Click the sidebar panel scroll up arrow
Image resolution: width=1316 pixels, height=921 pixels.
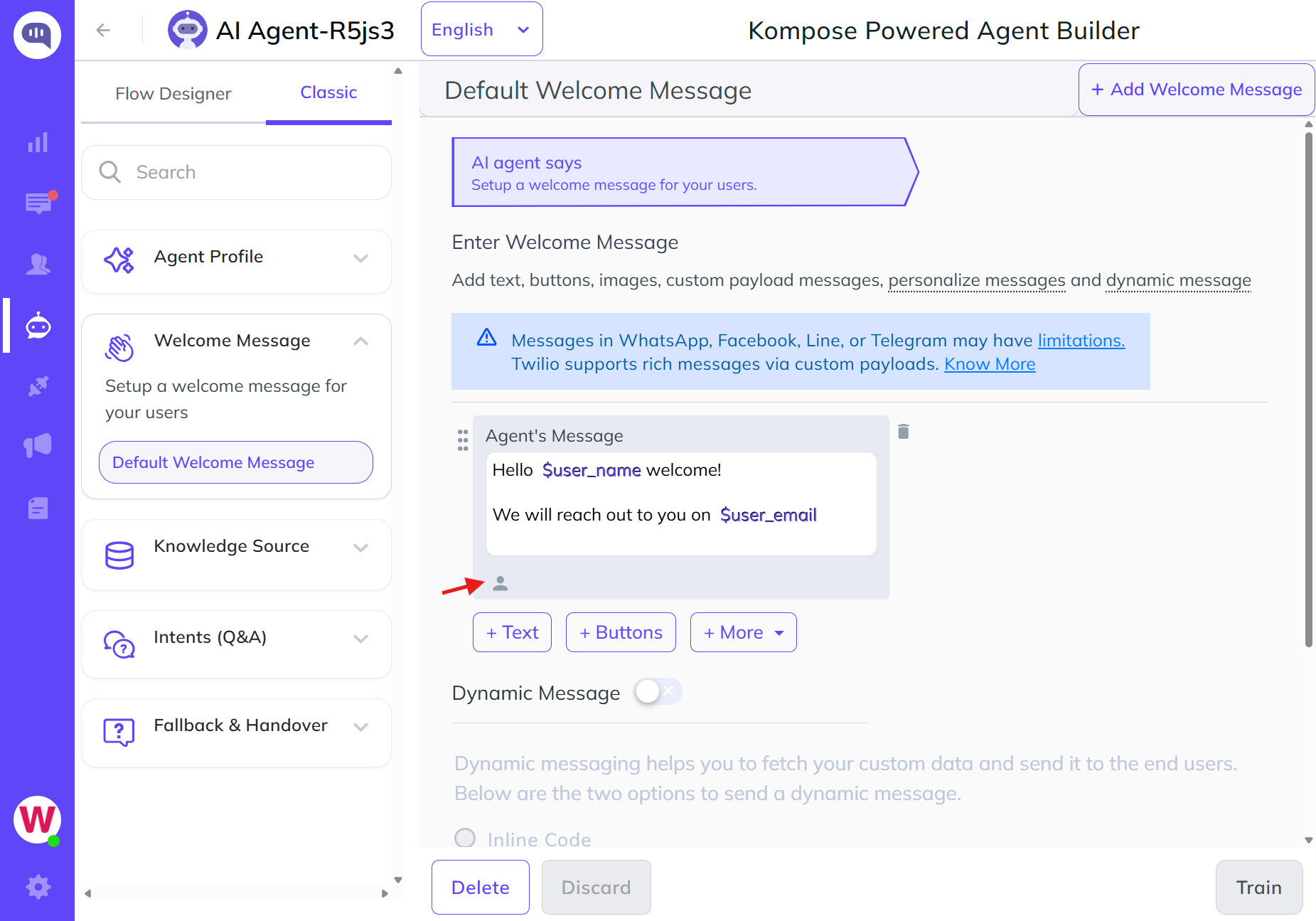398,71
